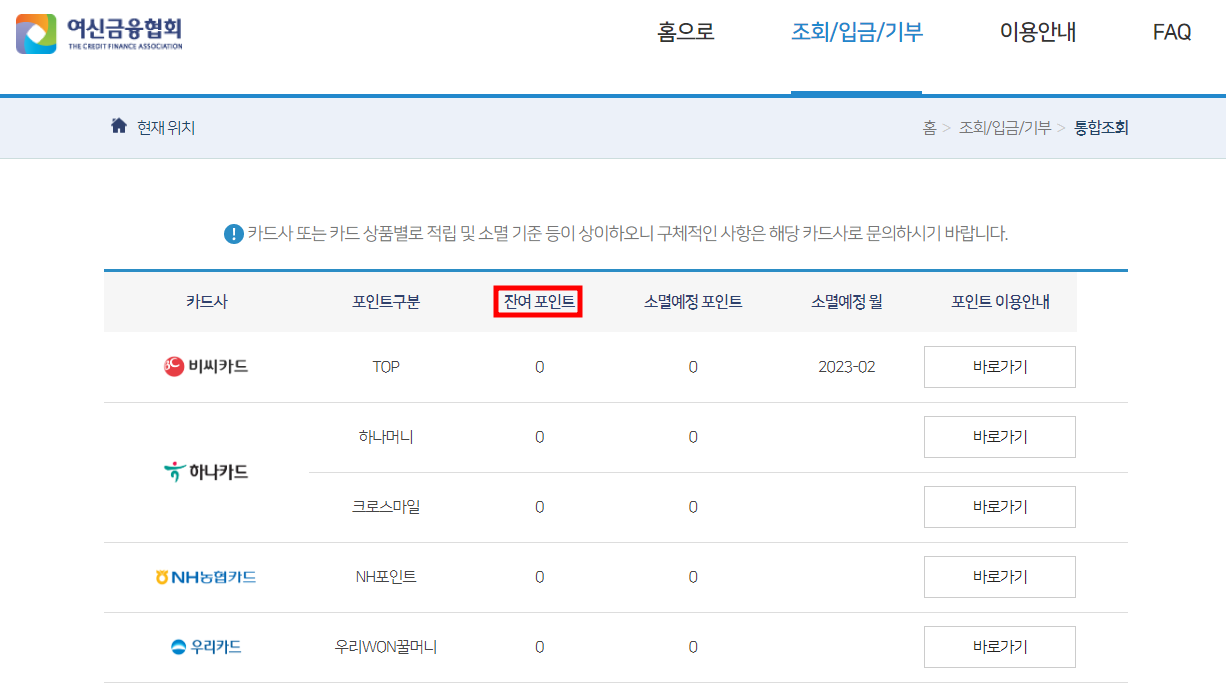Image resolution: width=1226 pixels, height=683 pixels.
Task: Click the 우리카드 logo
Action: click(x=206, y=647)
